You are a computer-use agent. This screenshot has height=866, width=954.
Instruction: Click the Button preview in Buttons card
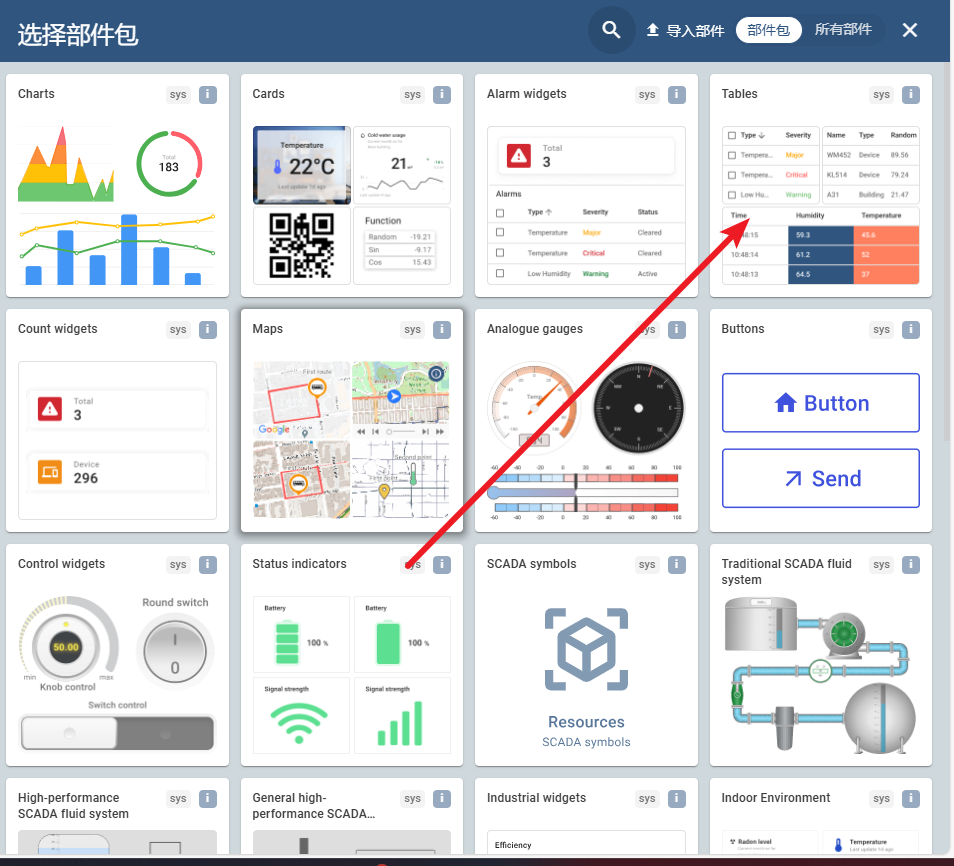820,403
